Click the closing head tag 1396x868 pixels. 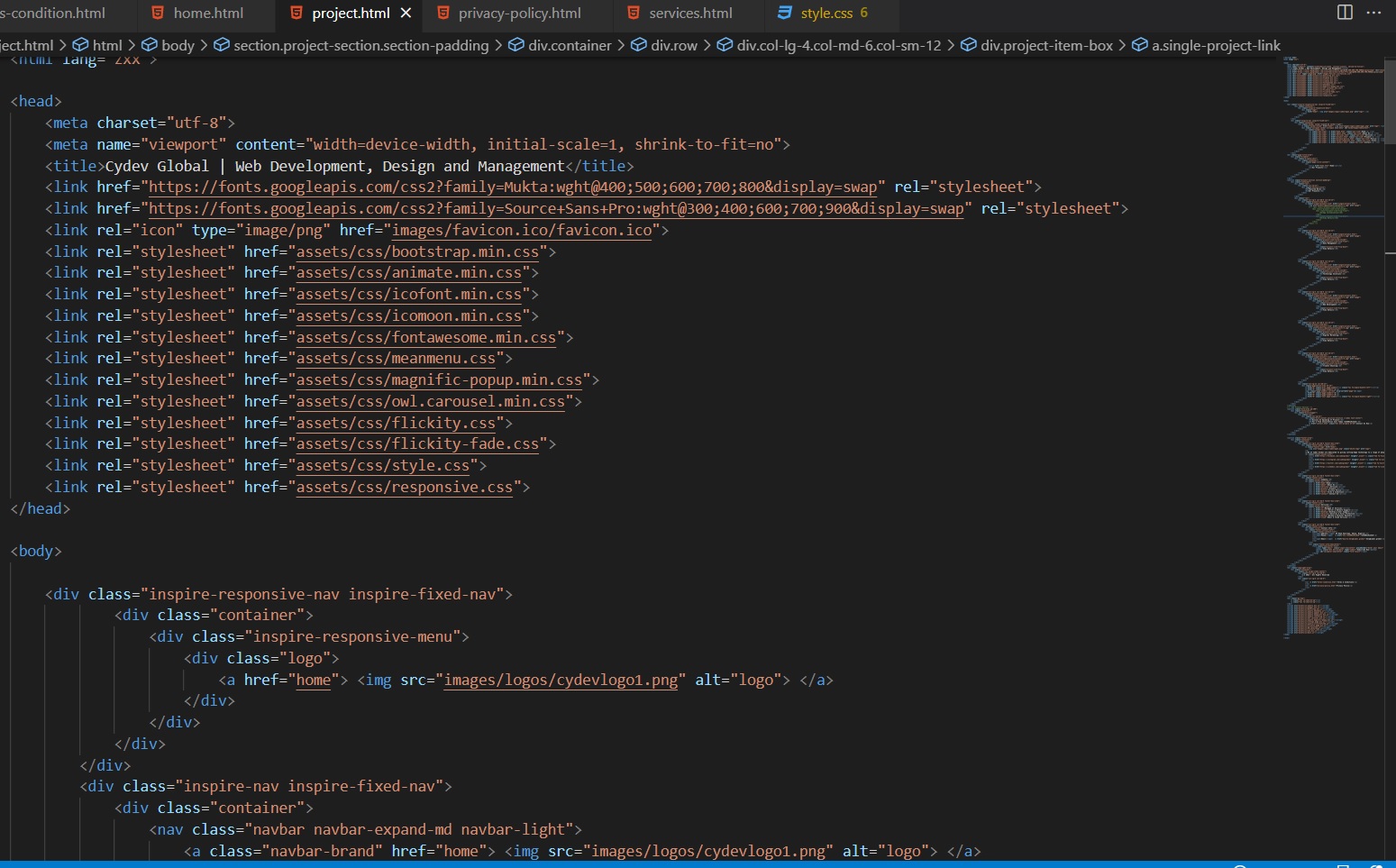tap(40, 509)
